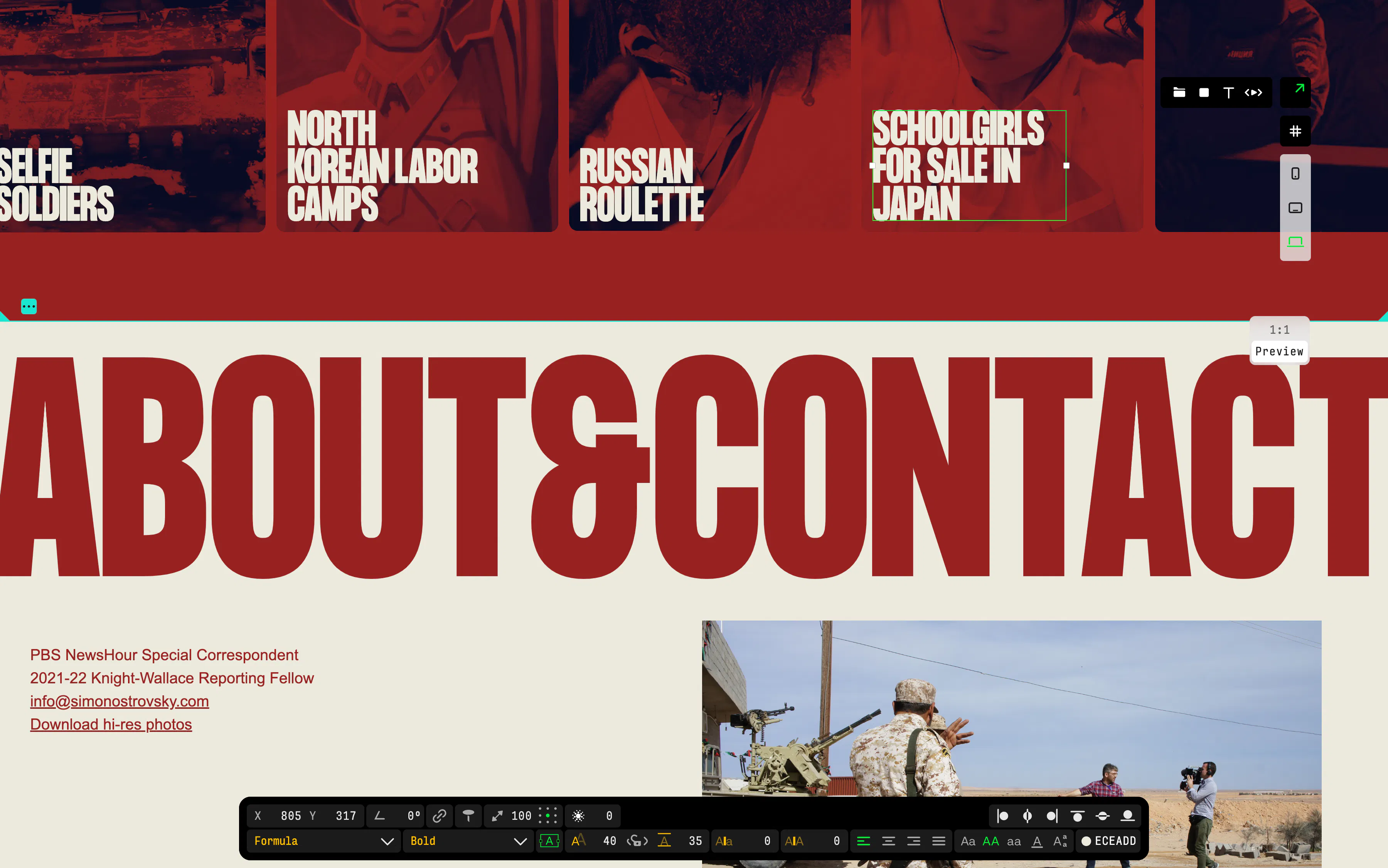Screen dimensions: 1388x868
Task: Align text left
Action: [863, 841]
